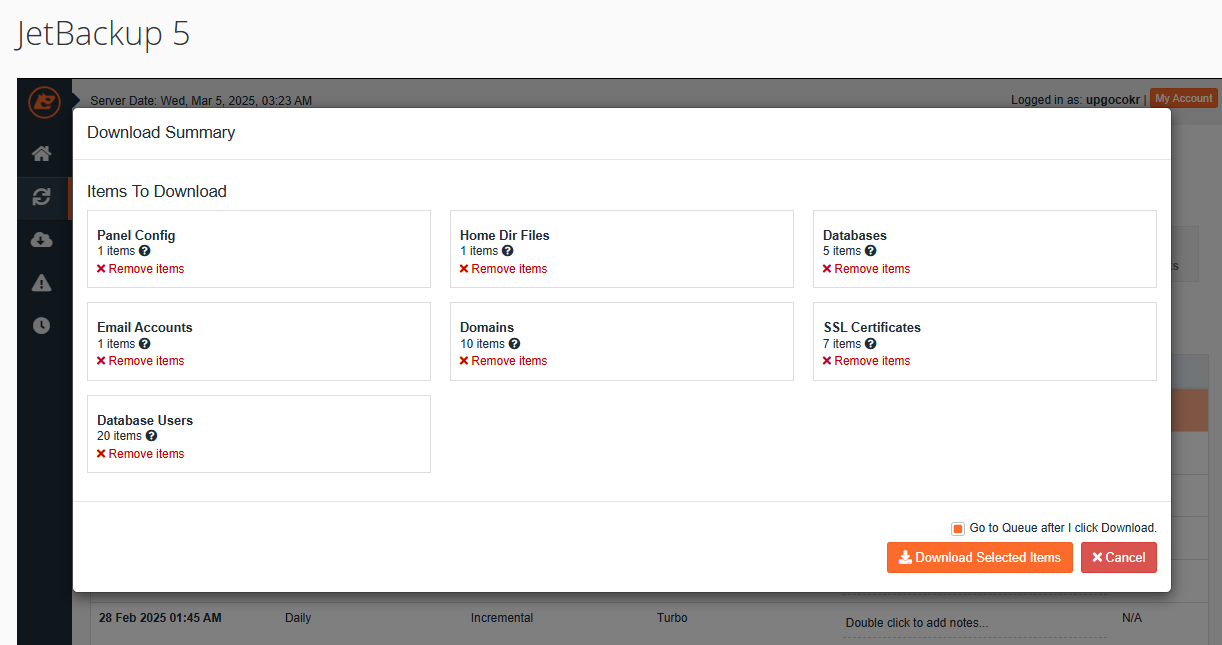1222x645 pixels.
Task: Click the 'Double click to add notes' field
Action: [x=974, y=623]
